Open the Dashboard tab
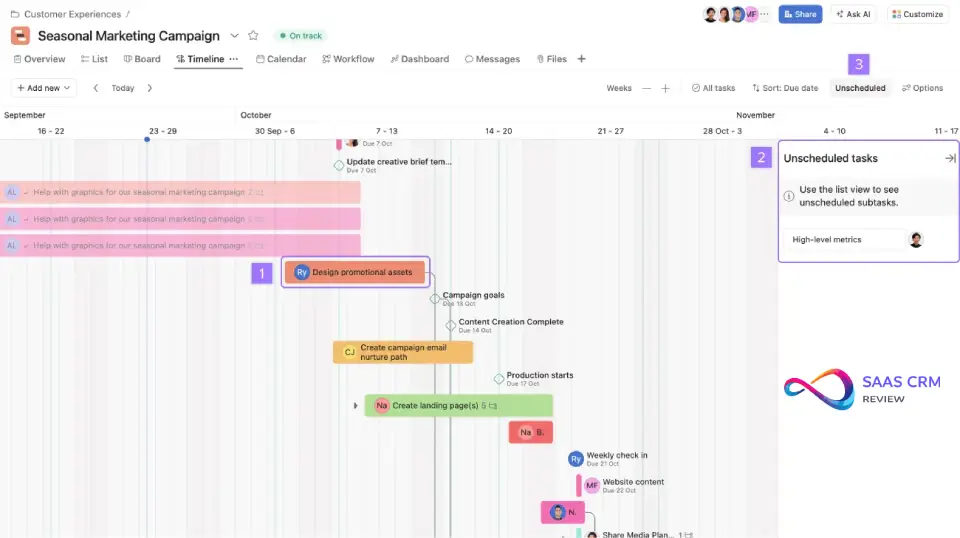 420,59
